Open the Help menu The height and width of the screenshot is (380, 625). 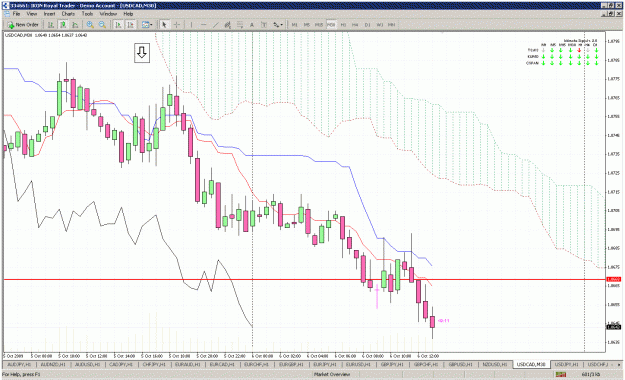[x=128, y=14]
